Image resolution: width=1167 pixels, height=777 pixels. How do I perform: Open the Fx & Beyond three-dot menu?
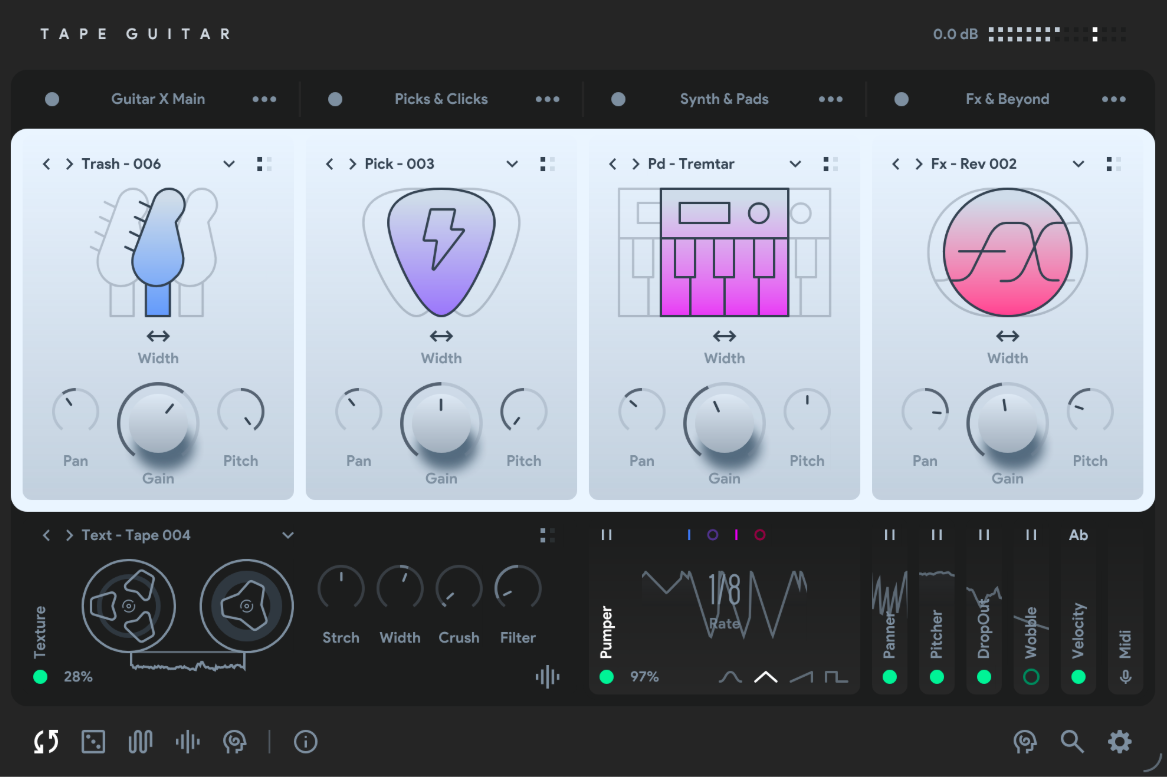pos(1113,99)
